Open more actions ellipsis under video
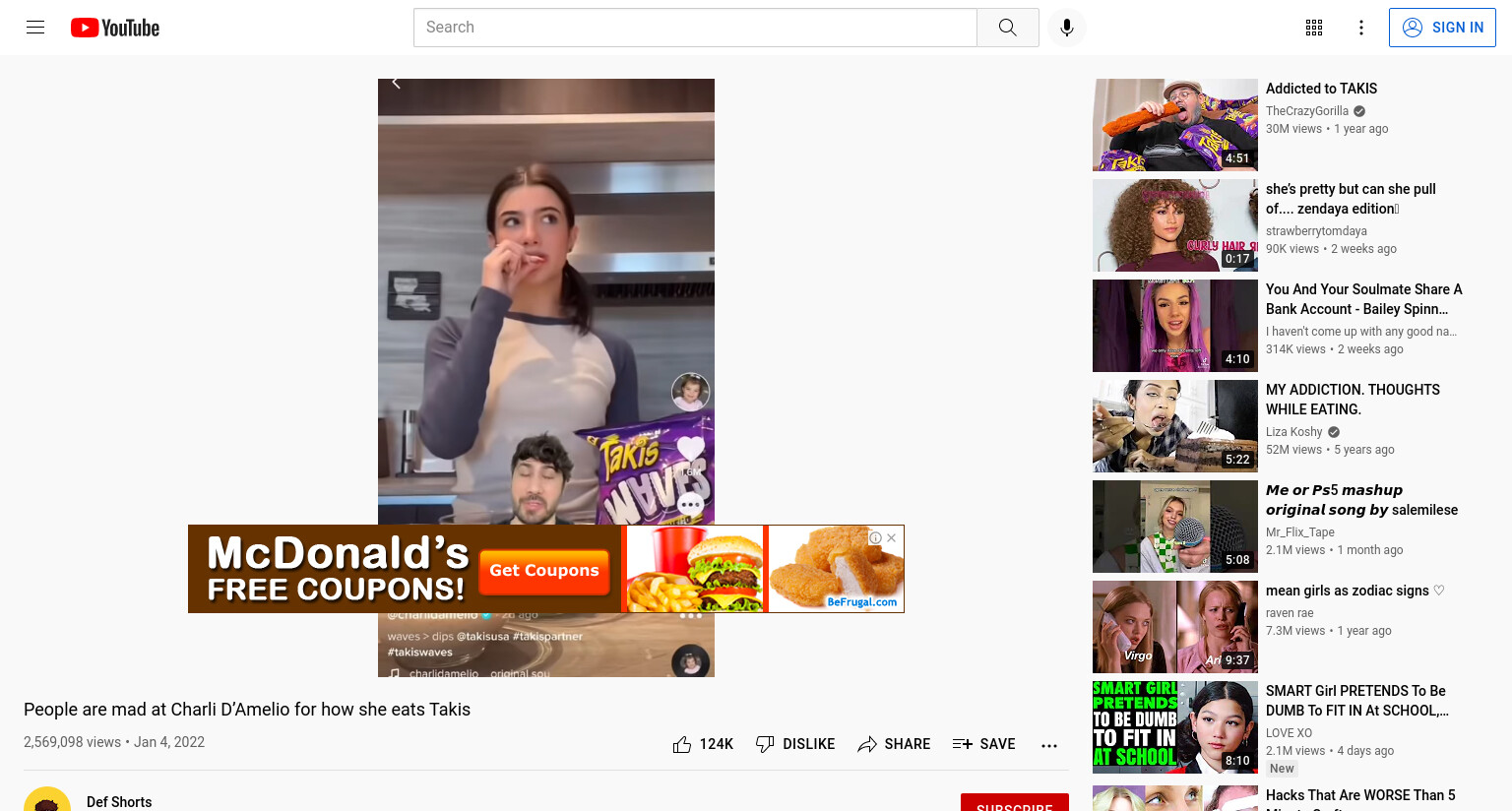This screenshot has height=811, width=1512. pyautogui.click(x=1049, y=745)
